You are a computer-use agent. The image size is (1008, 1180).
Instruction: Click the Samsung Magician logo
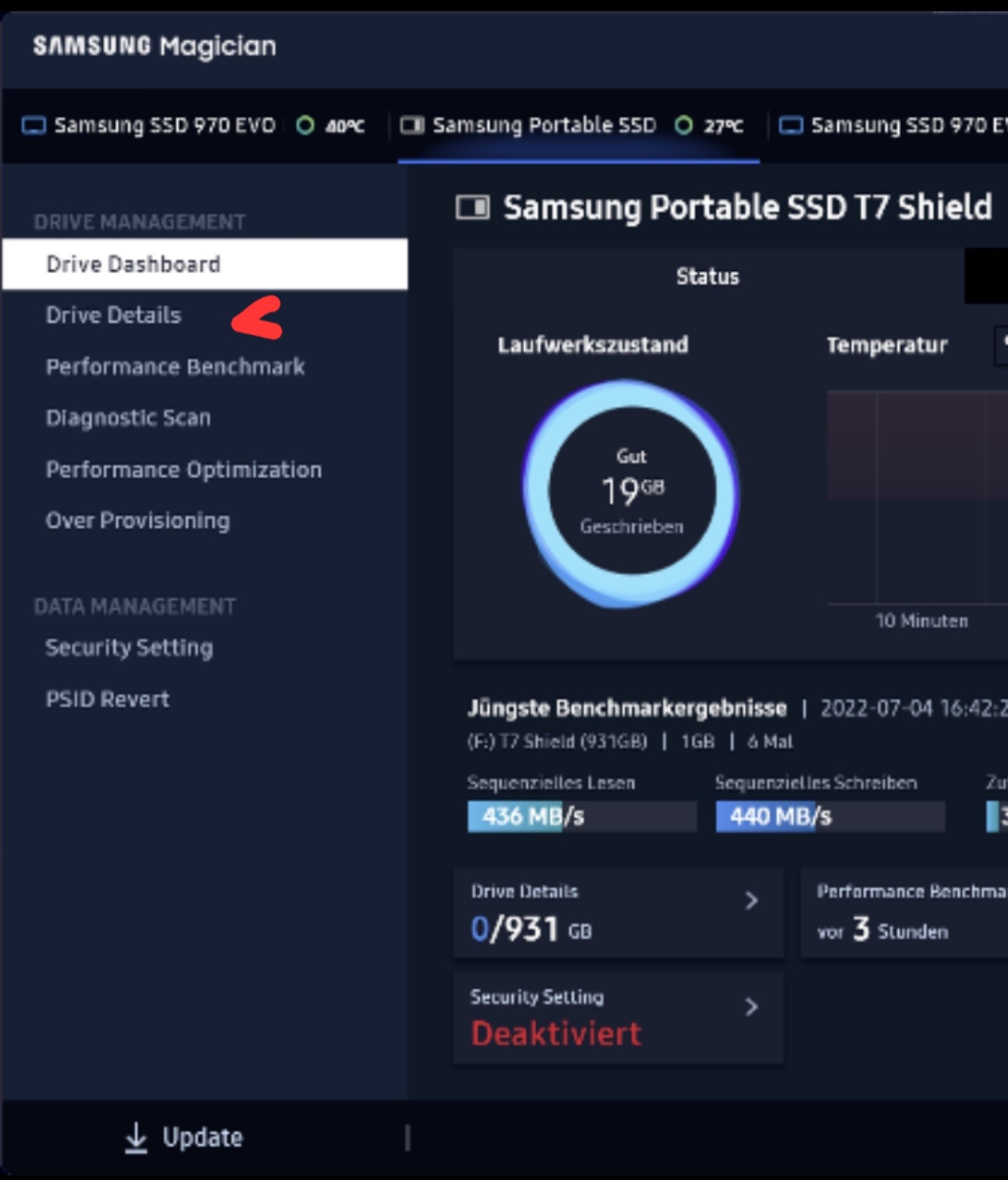pyautogui.click(x=155, y=46)
